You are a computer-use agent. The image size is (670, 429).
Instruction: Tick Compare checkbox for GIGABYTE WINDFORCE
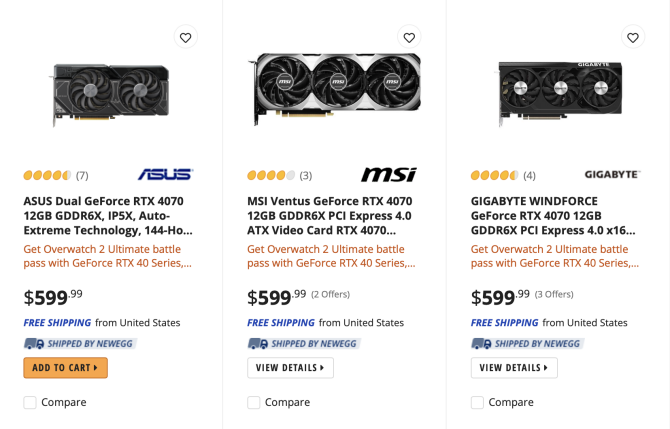(x=478, y=402)
